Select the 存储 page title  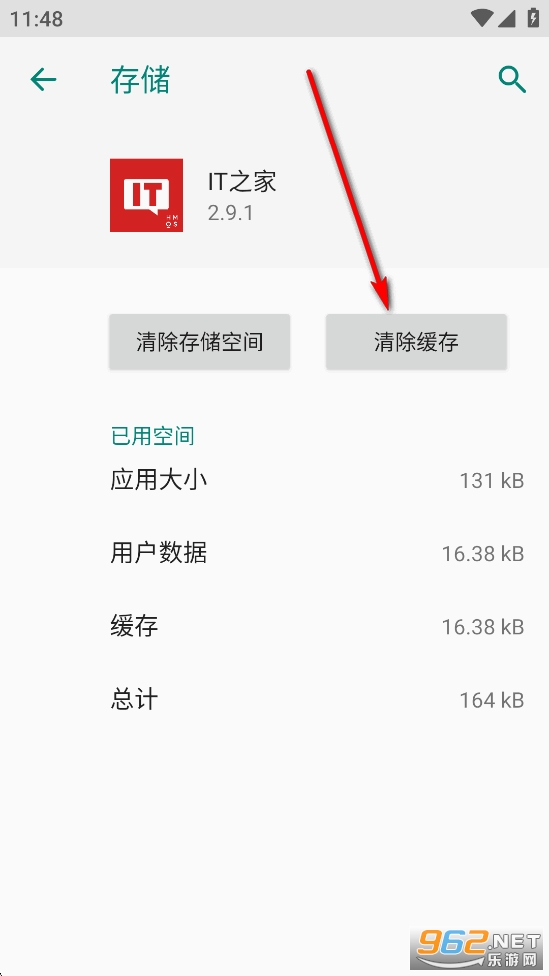tap(140, 80)
